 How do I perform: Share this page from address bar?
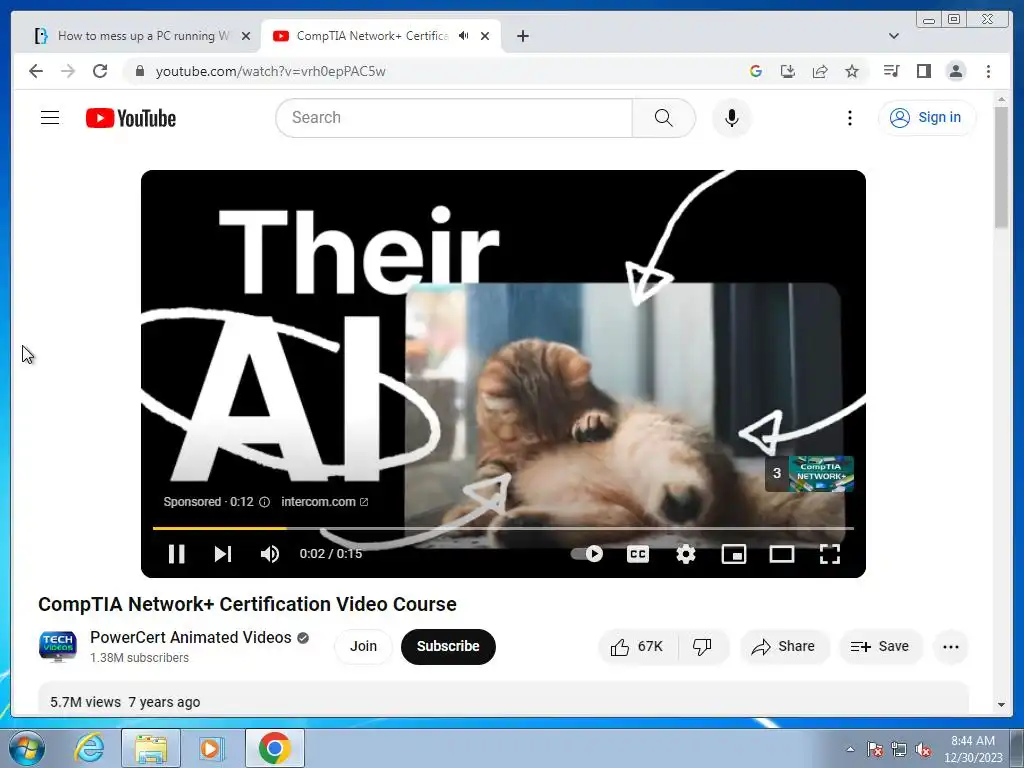pos(820,71)
